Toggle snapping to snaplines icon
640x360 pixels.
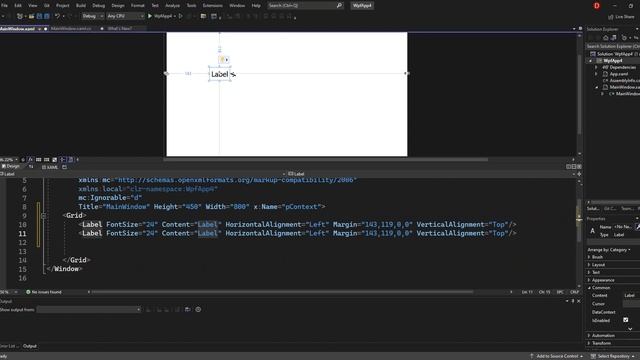(x=63, y=160)
